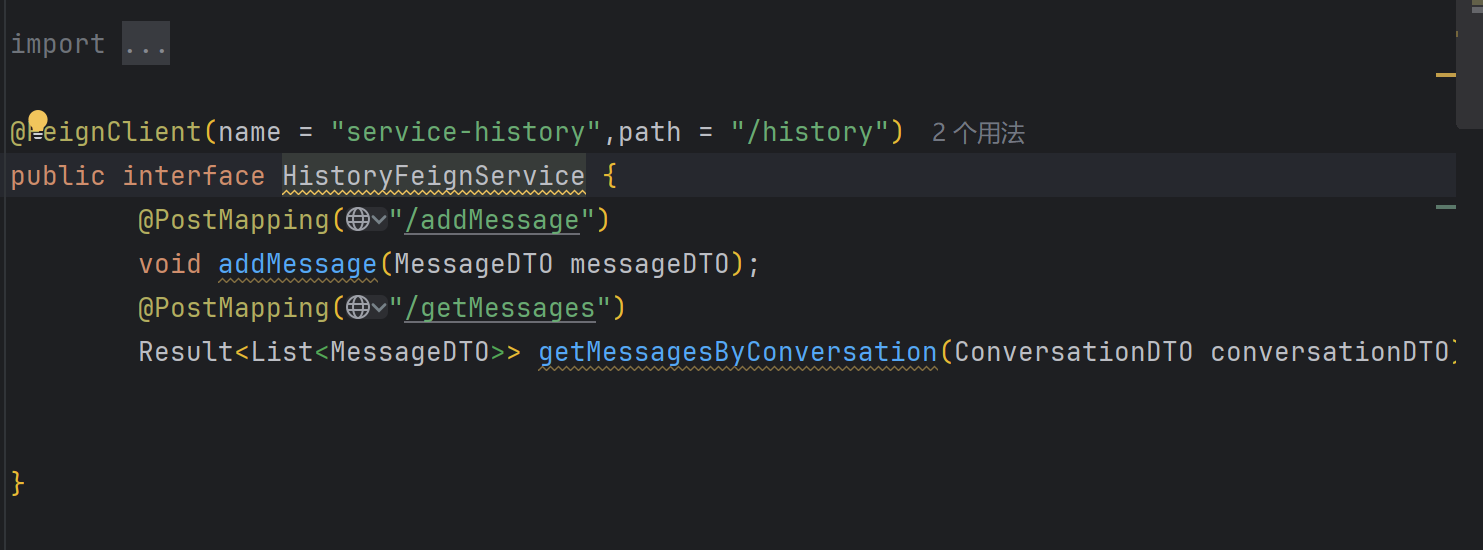Expand the folded import "..." block

pos(146,44)
